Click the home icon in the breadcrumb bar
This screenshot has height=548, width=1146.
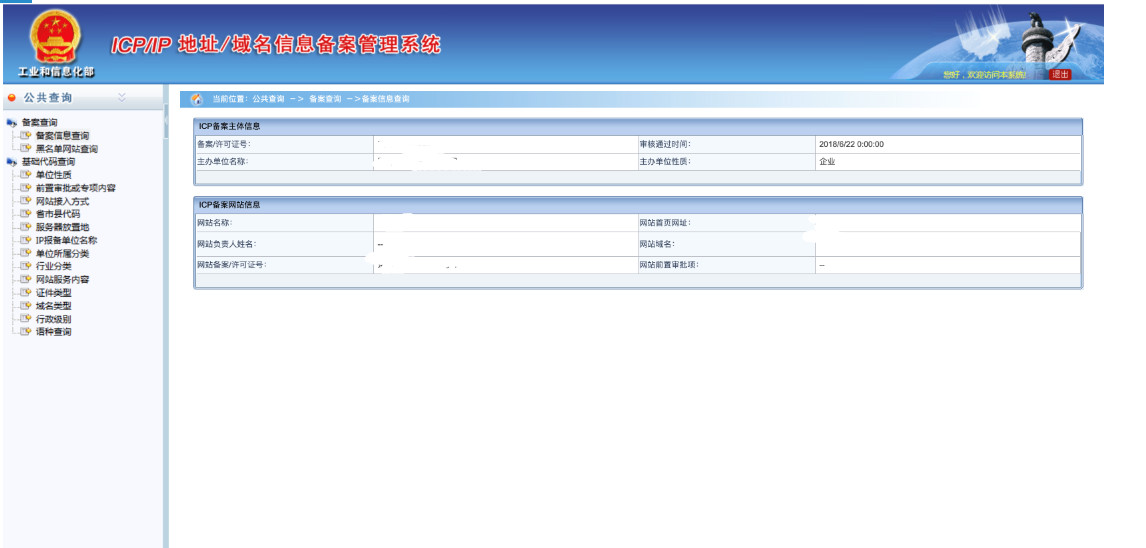pyautogui.click(x=196, y=99)
